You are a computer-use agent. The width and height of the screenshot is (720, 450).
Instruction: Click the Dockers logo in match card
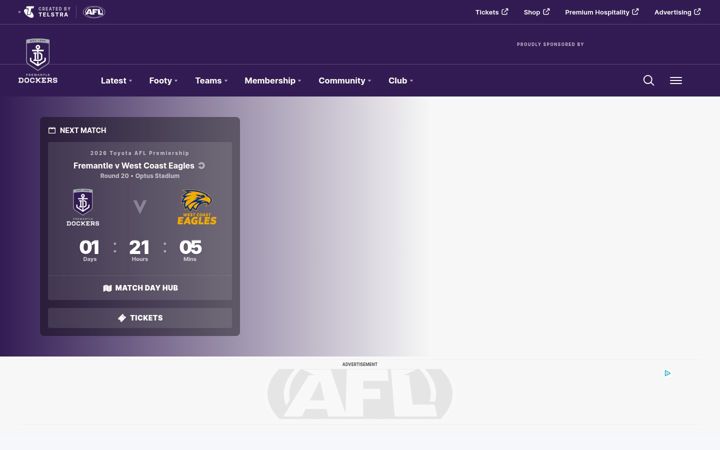(83, 207)
